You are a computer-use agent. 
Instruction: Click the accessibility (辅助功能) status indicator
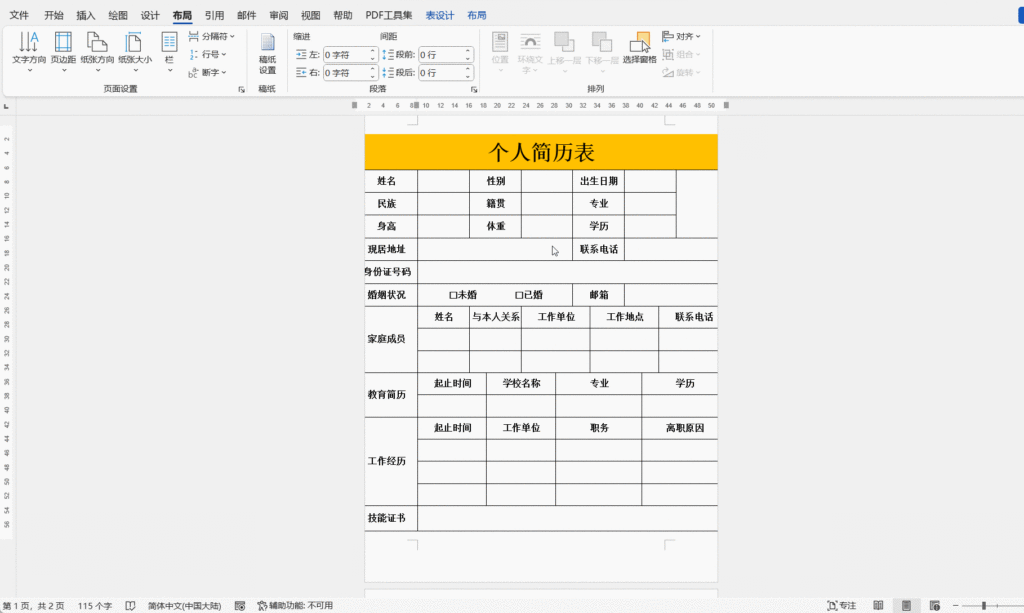[295, 606]
